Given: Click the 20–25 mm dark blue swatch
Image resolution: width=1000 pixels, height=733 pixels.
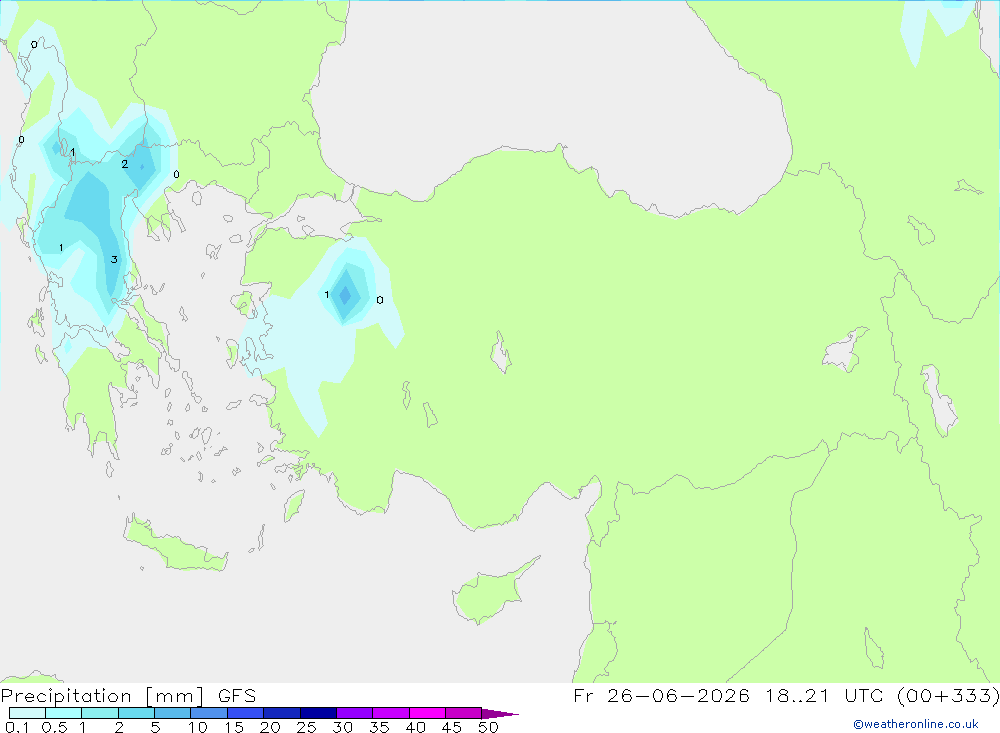Looking at the screenshot, I should point(282,713).
